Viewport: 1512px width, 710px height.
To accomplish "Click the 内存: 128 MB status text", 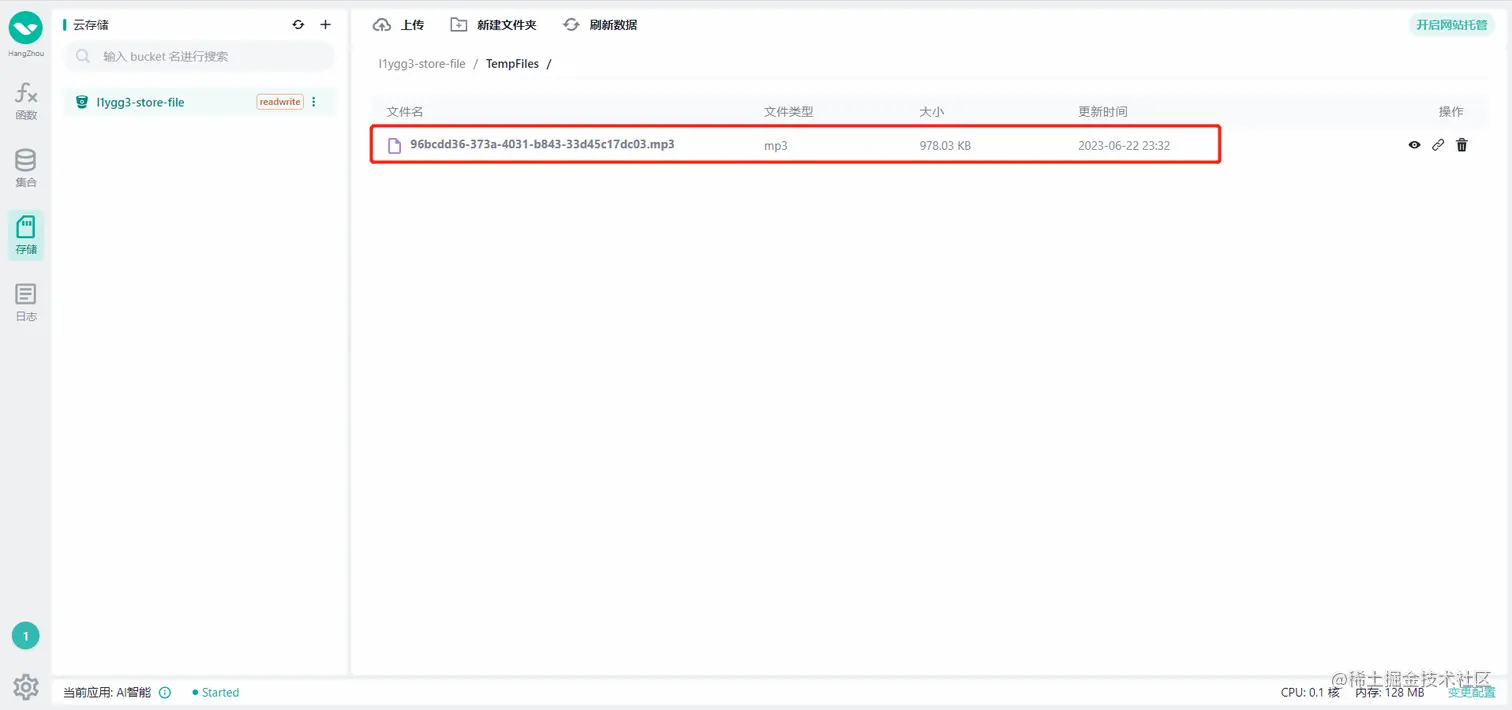I will tap(1390, 692).
